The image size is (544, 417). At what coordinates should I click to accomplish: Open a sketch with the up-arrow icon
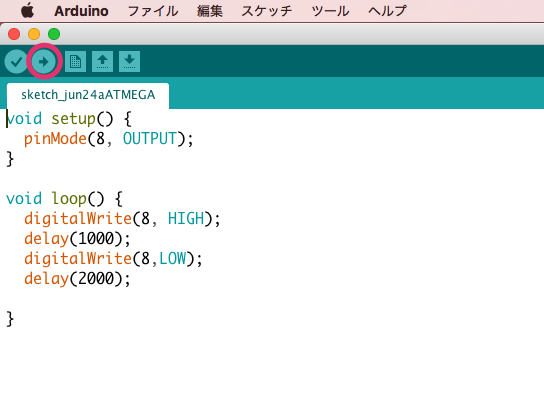[x=102, y=62]
